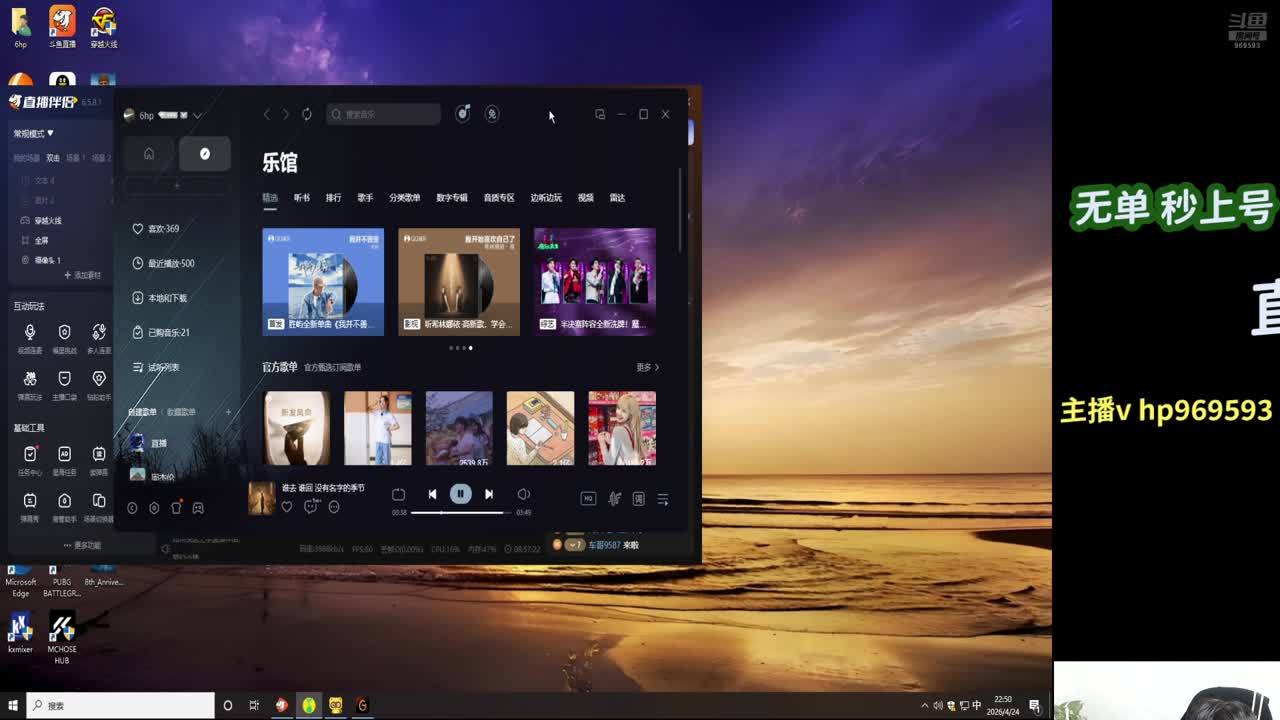Screen dimensions: 1280x720
Task: Click the HQ sound quality icon
Action: [x=588, y=499]
